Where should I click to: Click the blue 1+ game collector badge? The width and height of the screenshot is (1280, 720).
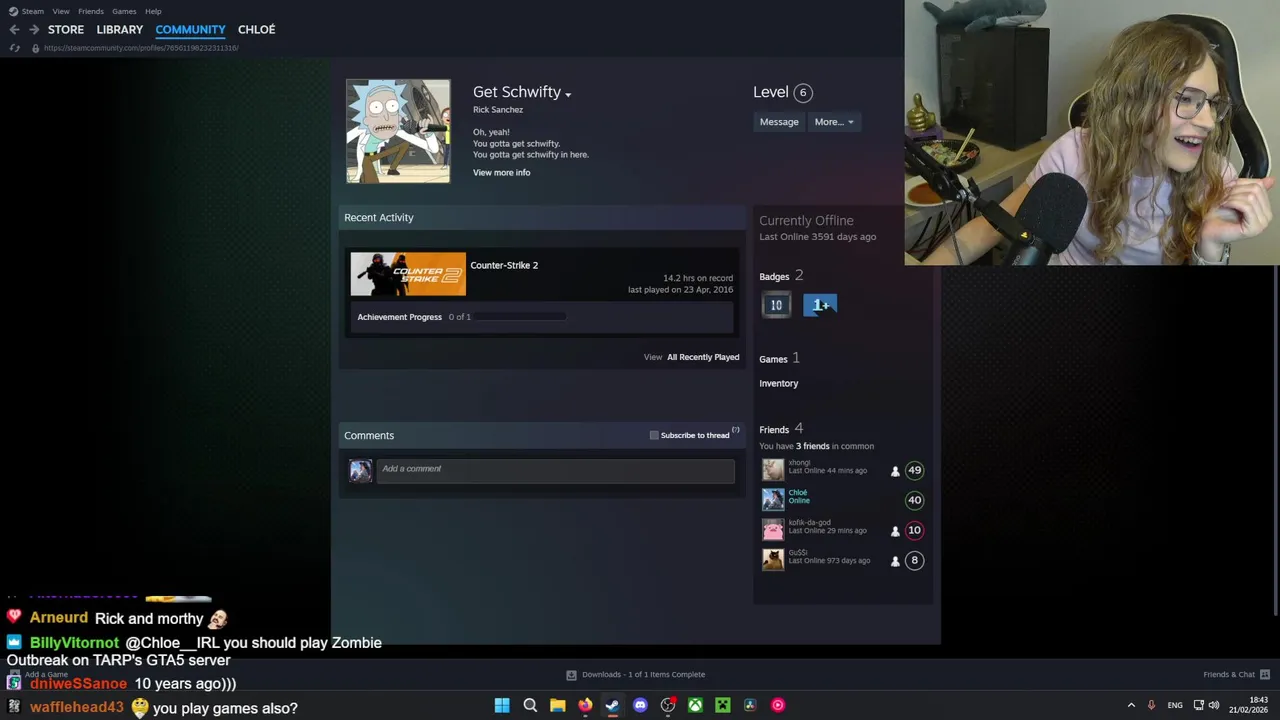pyautogui.click(x=820, y=305)
